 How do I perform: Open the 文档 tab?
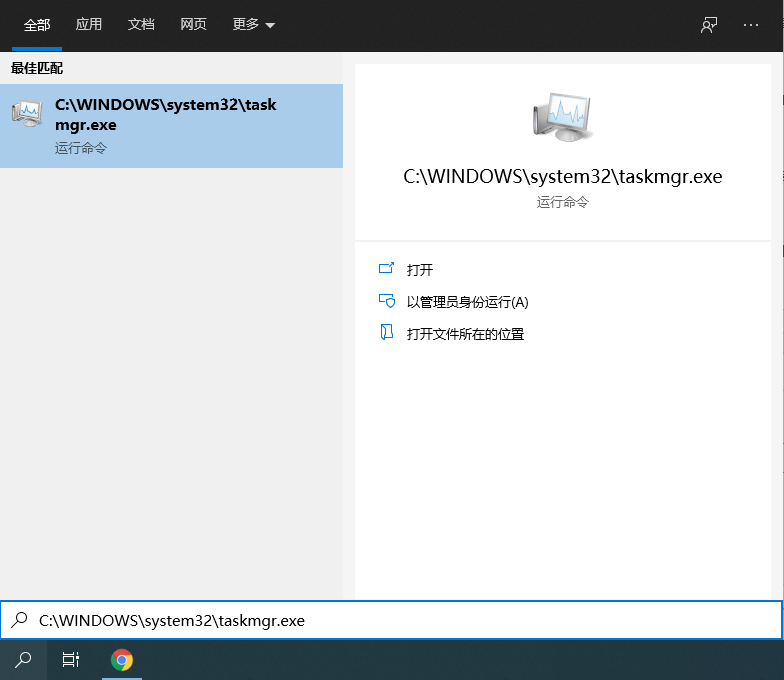point(141,24)
